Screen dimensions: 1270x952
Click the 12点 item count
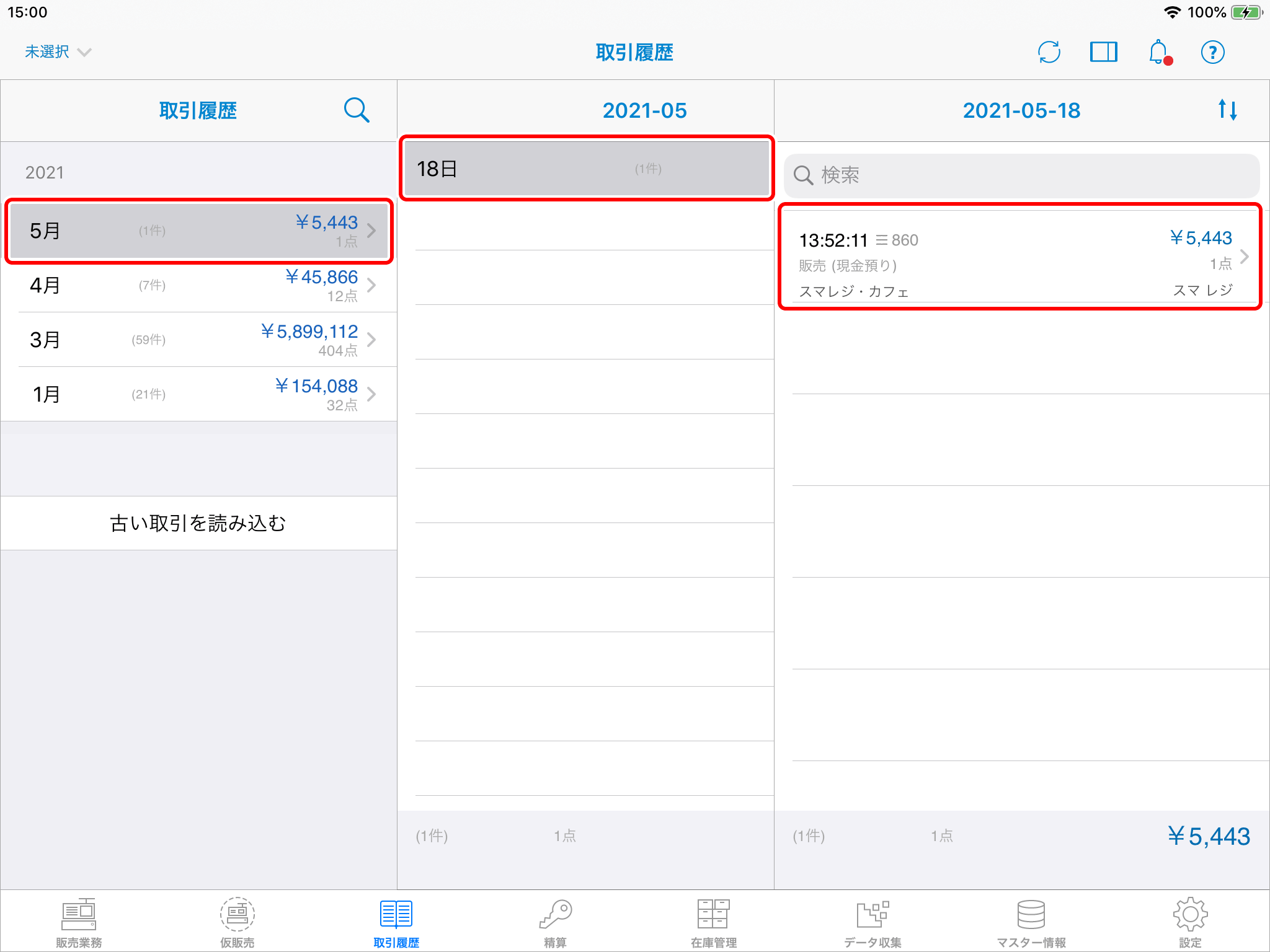pyautogui.click(x=342, y=296)
